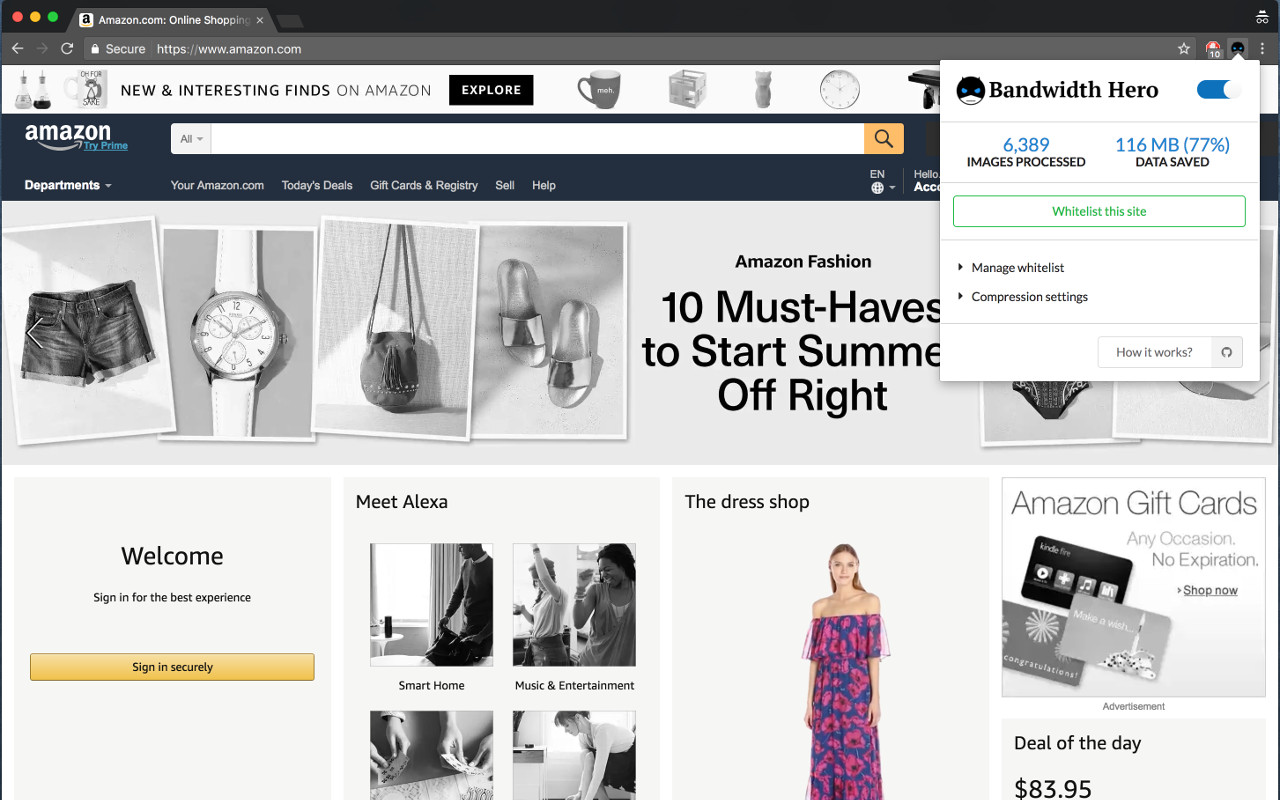Click the 116 MB (77%) data saved stat
This screenshot has width=1280, height=800.
pyautogui.click(x=1172, y=145)
